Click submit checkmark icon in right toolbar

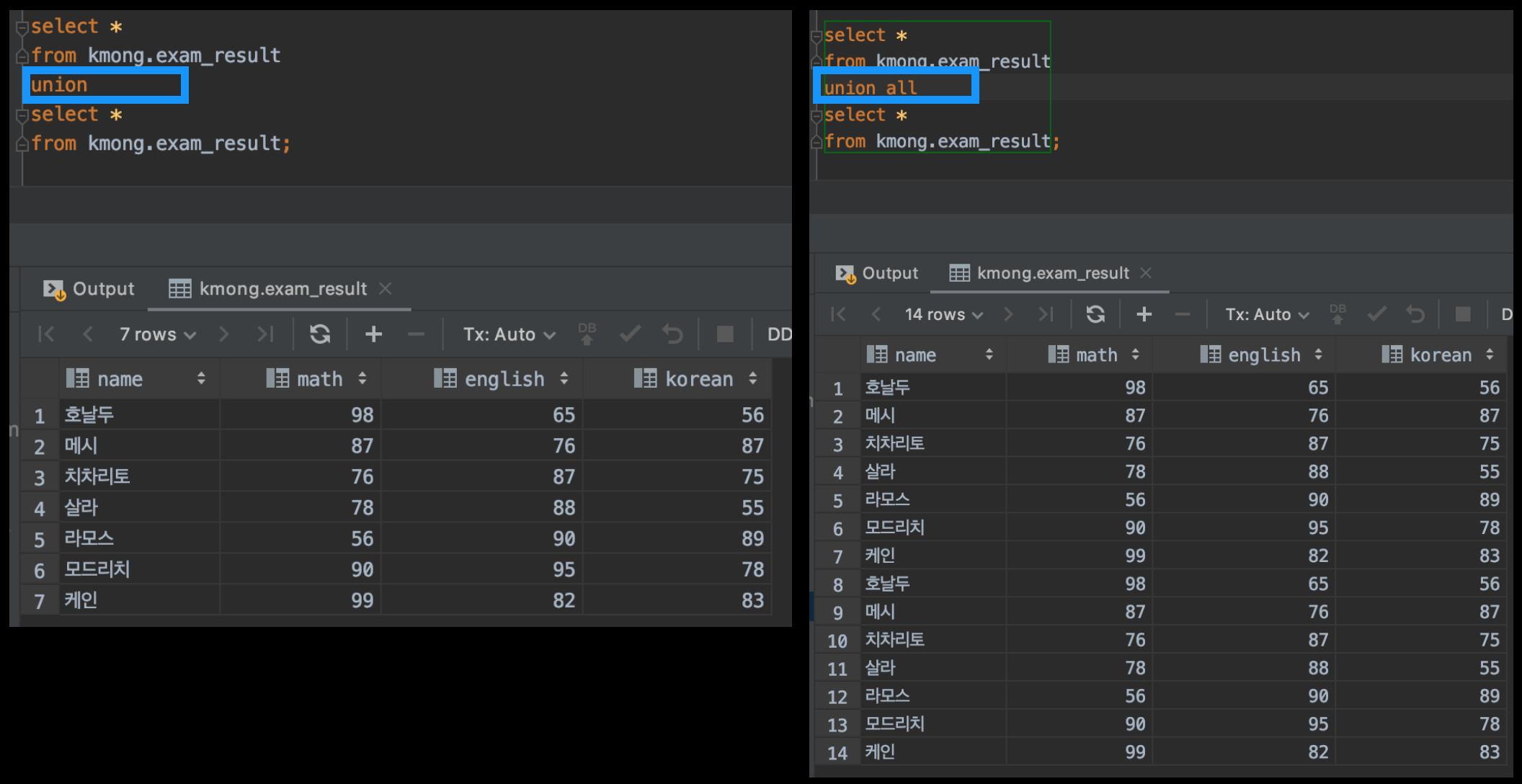(1376, 314)
